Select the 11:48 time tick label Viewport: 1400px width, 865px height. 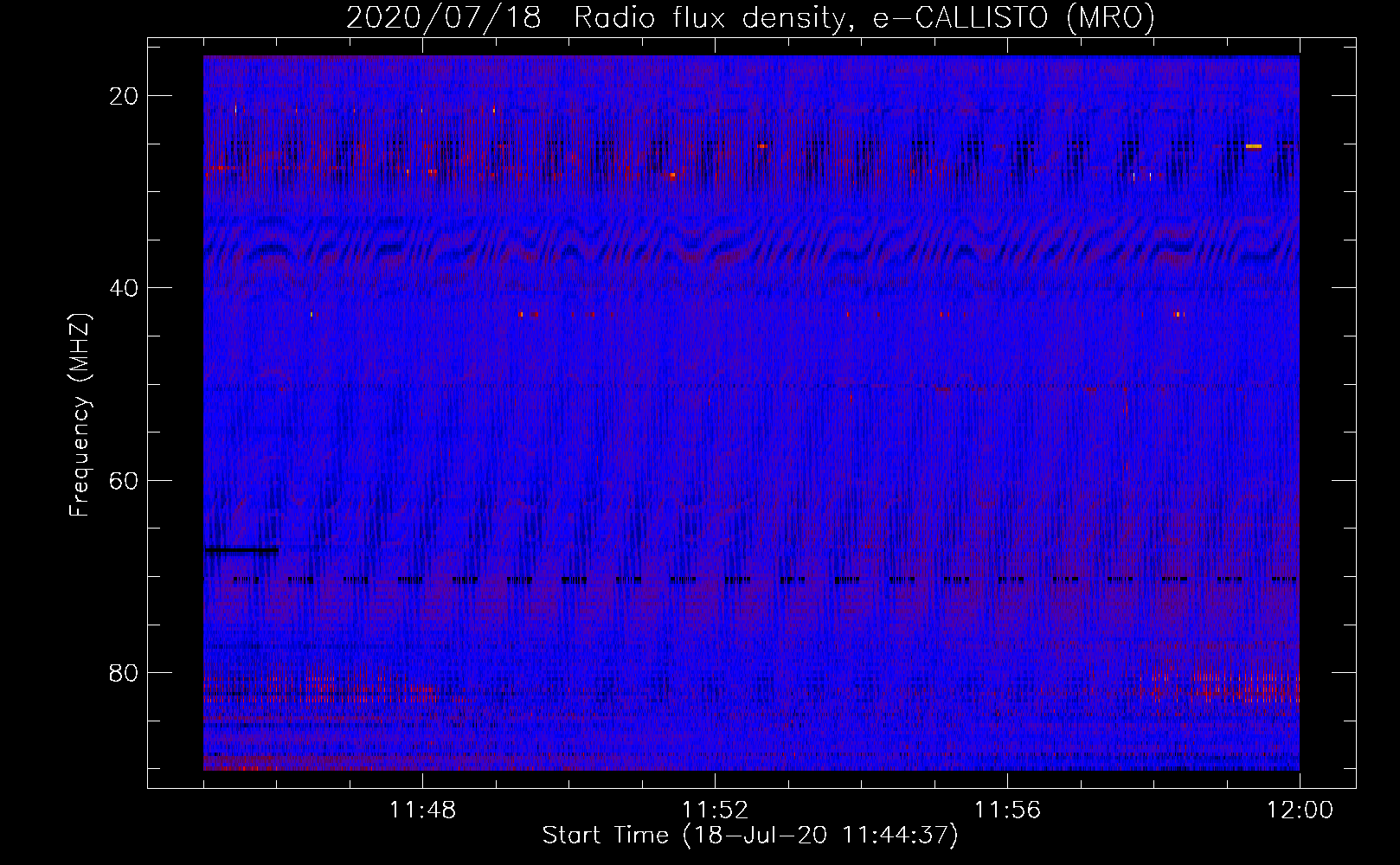pyautogui.click(x=422, y=811)
